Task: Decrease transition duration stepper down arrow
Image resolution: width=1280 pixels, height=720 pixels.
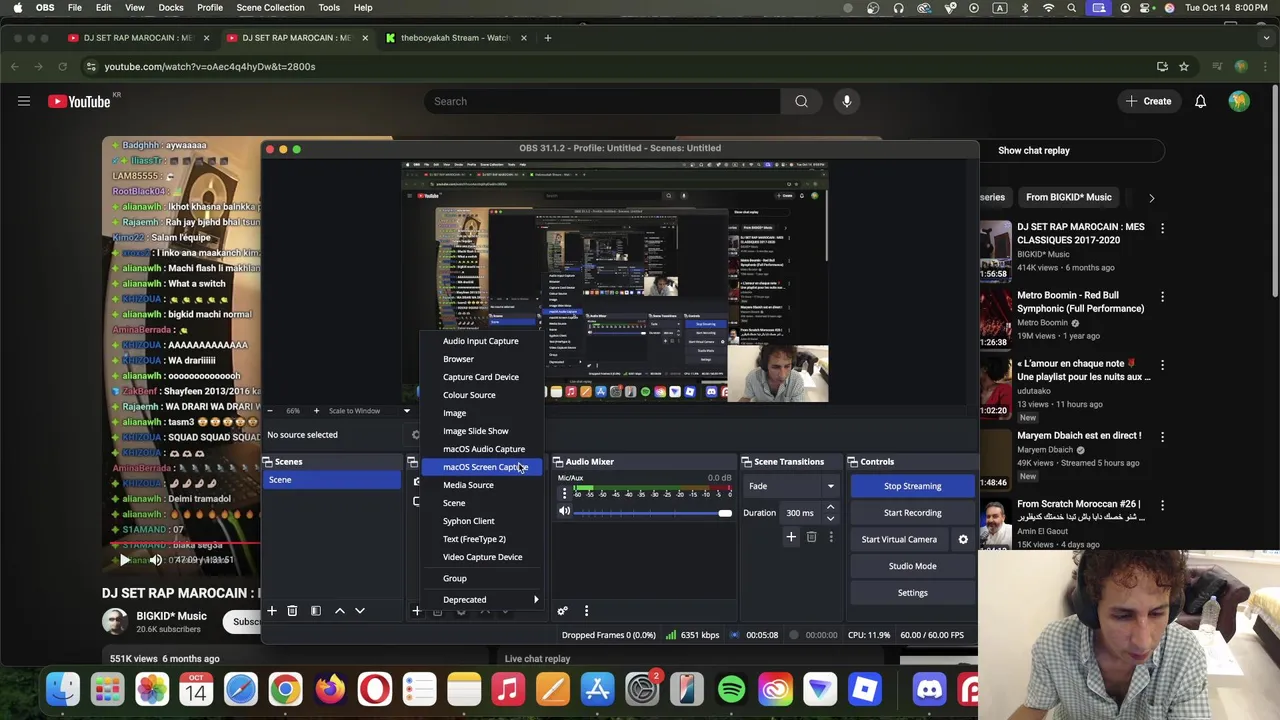Action: point(830,519)
